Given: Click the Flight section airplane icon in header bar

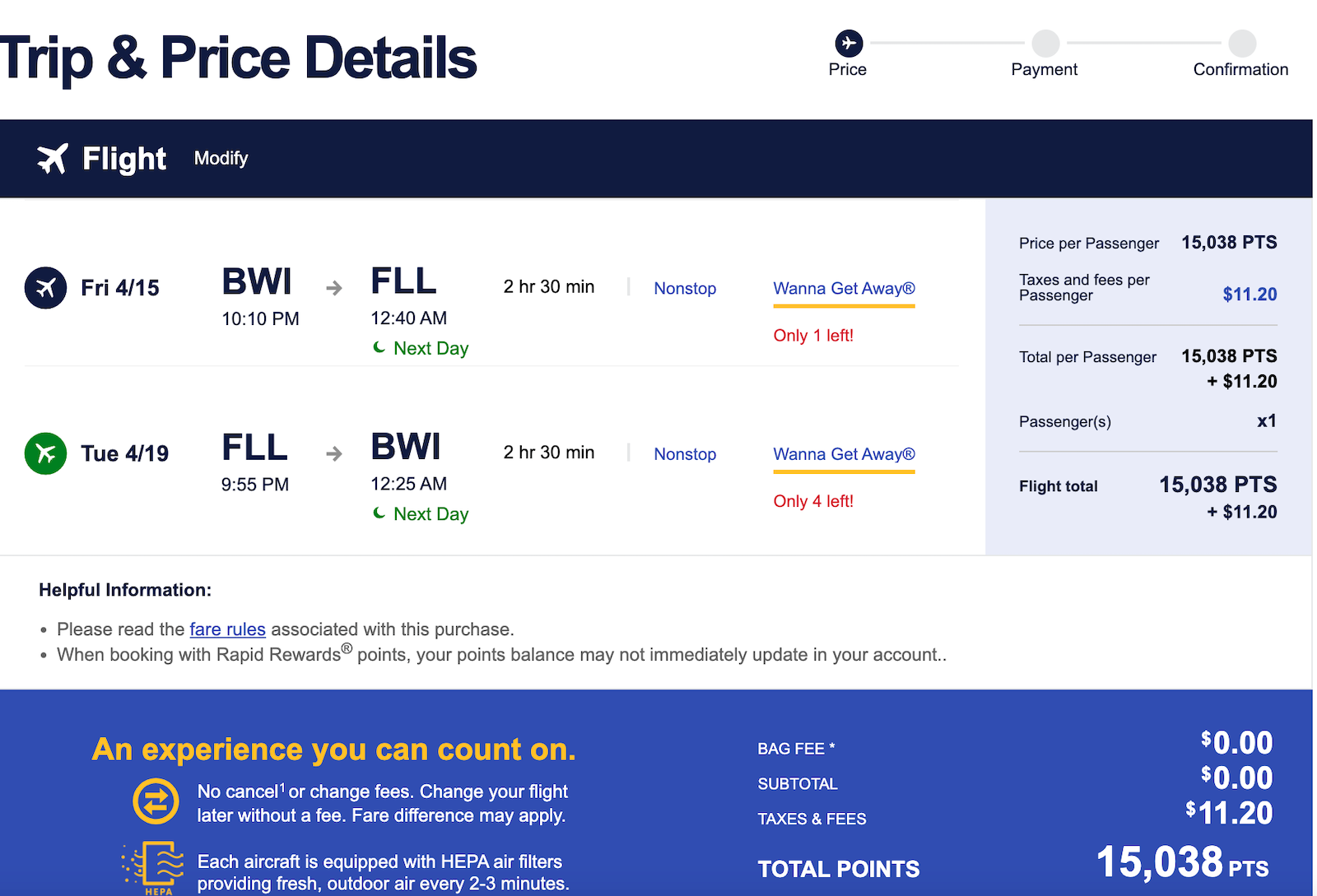Looking at the screenshot, I should 54,158.
